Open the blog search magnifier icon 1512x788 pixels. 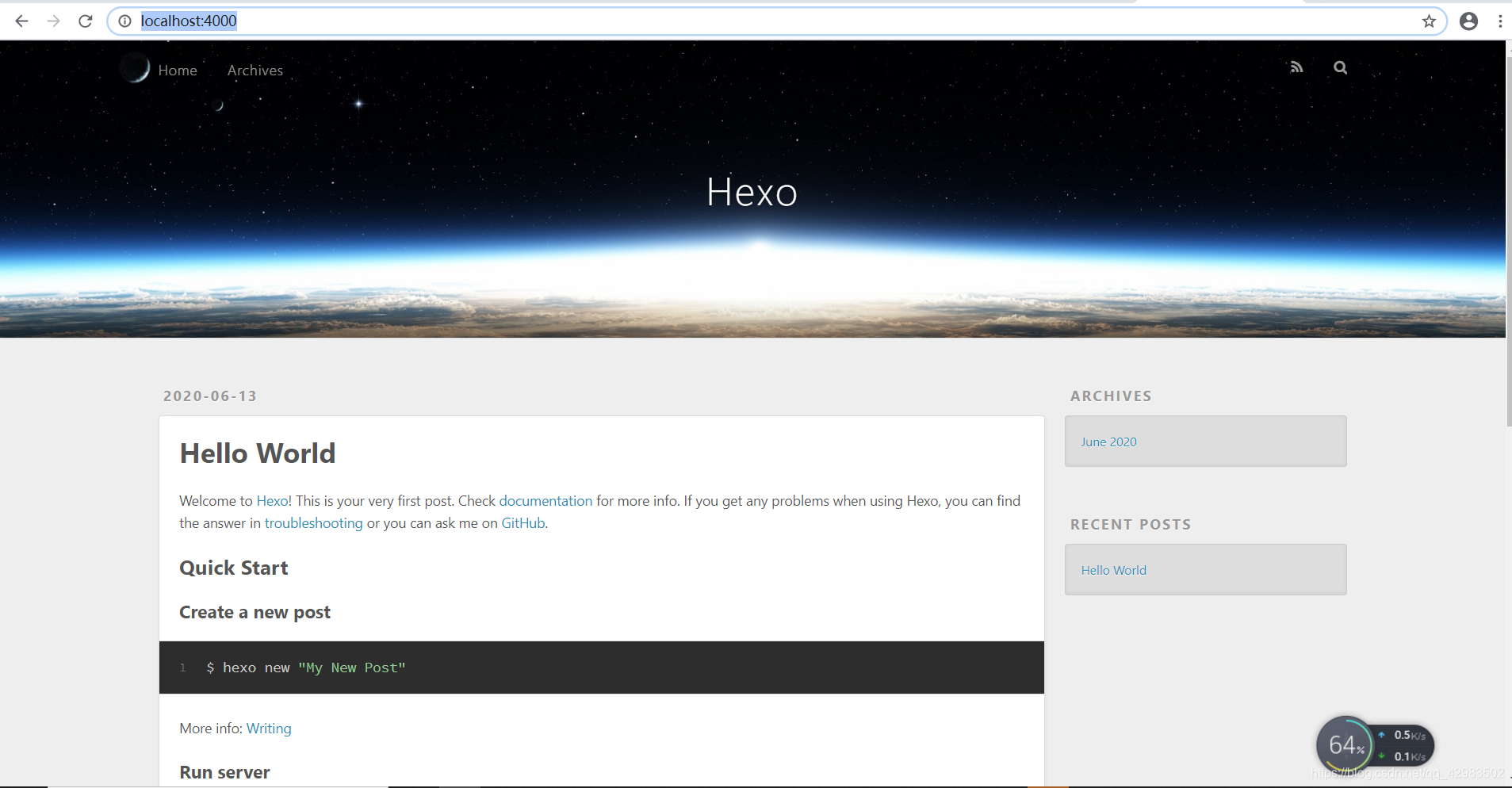(x=1340, y=67)
